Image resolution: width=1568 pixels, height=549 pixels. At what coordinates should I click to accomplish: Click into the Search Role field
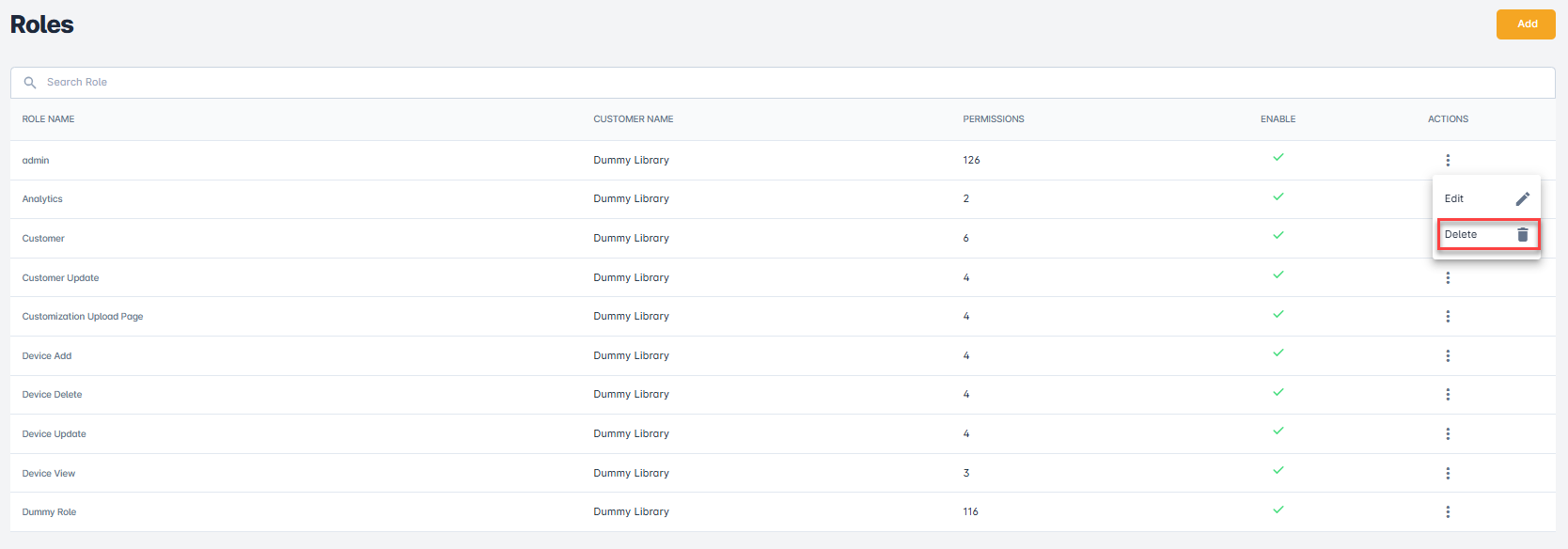752,83
